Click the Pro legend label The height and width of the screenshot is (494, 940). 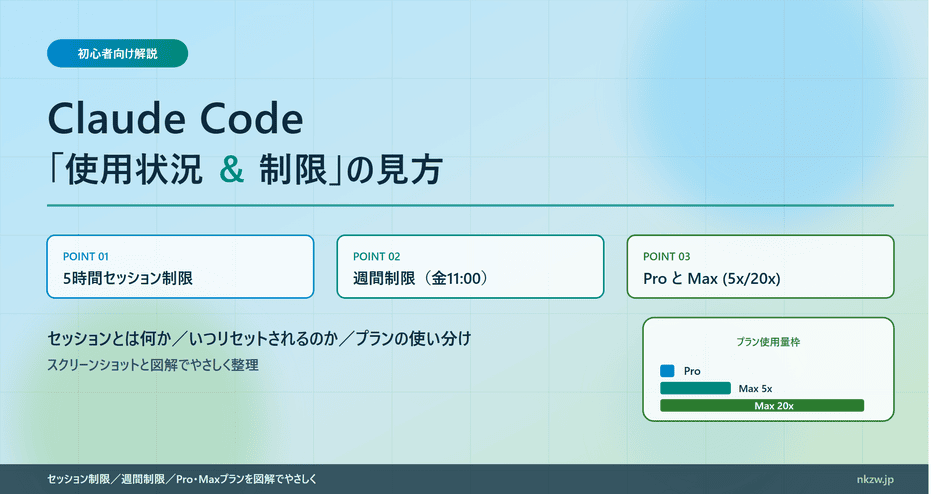pyautogui.click(x=692, y=371)
